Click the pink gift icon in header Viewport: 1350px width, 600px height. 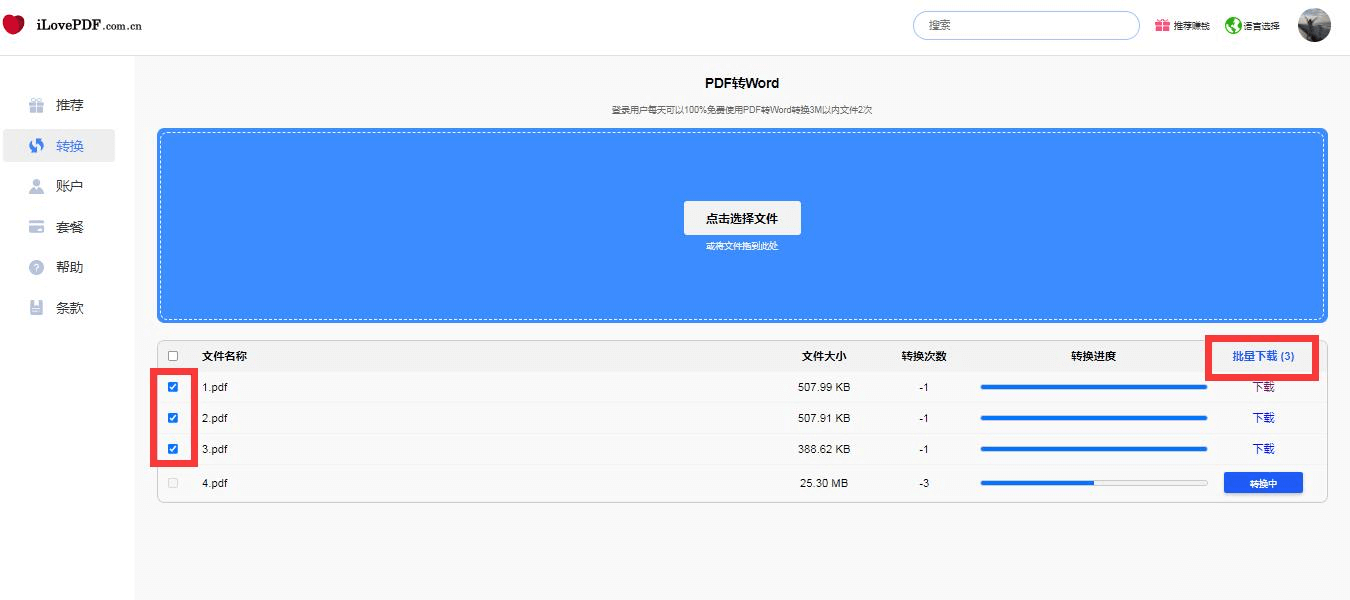1162,26
